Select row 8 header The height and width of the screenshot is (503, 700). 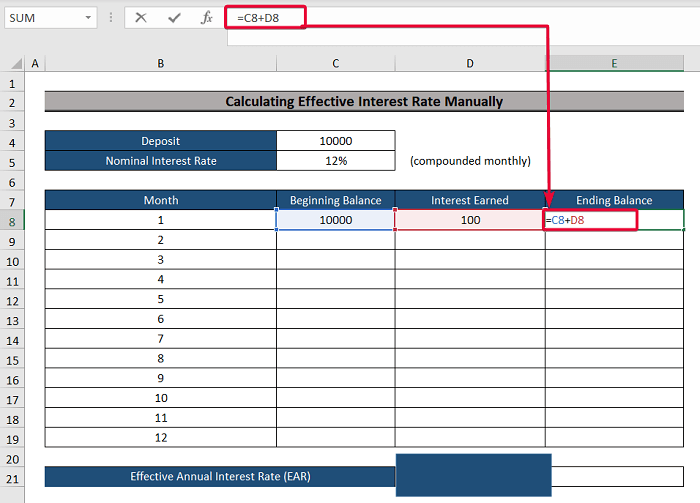click(x=12, y=222)
